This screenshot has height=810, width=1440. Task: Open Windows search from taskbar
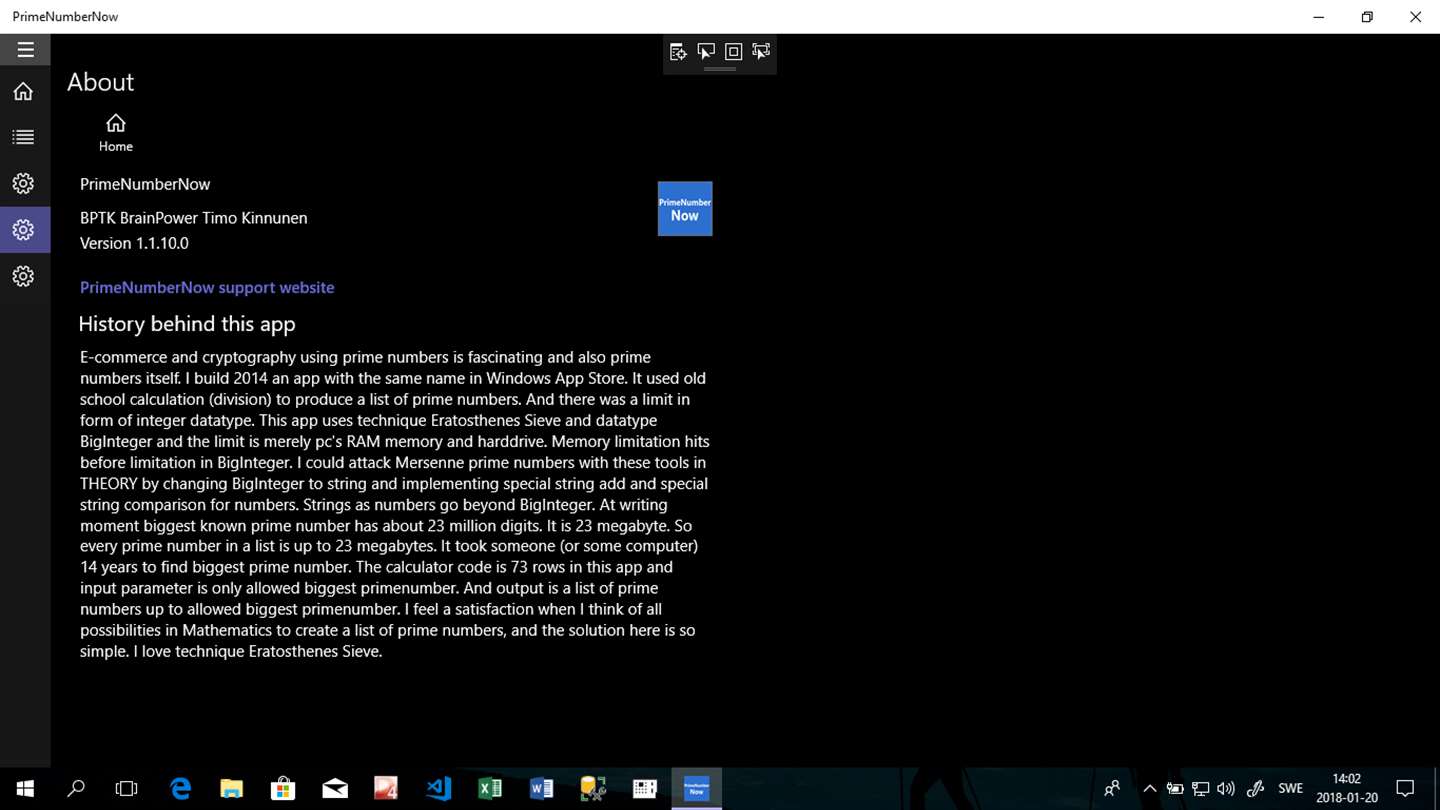point(75,789)
